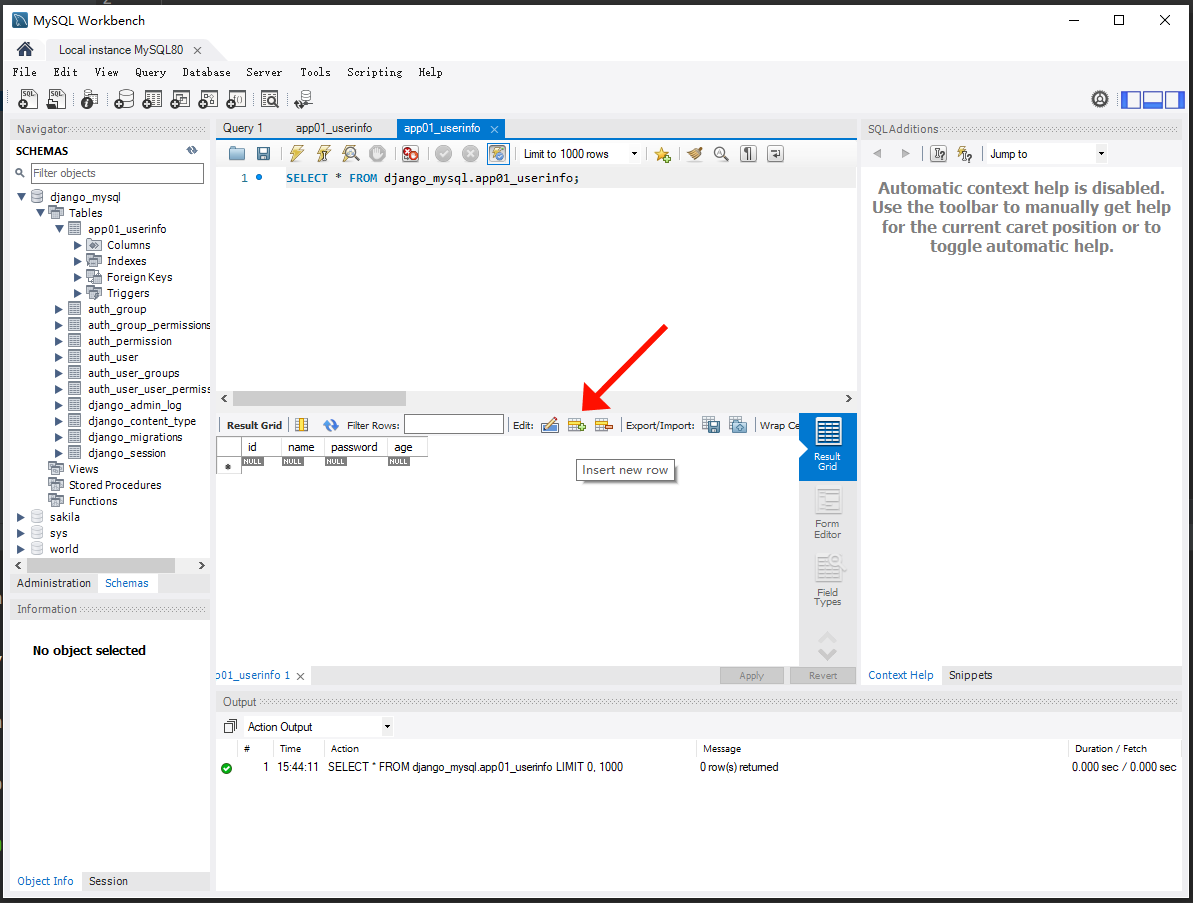Create new function icon
The height and width of the screenshot is (903, 1193).
[237, 99]
